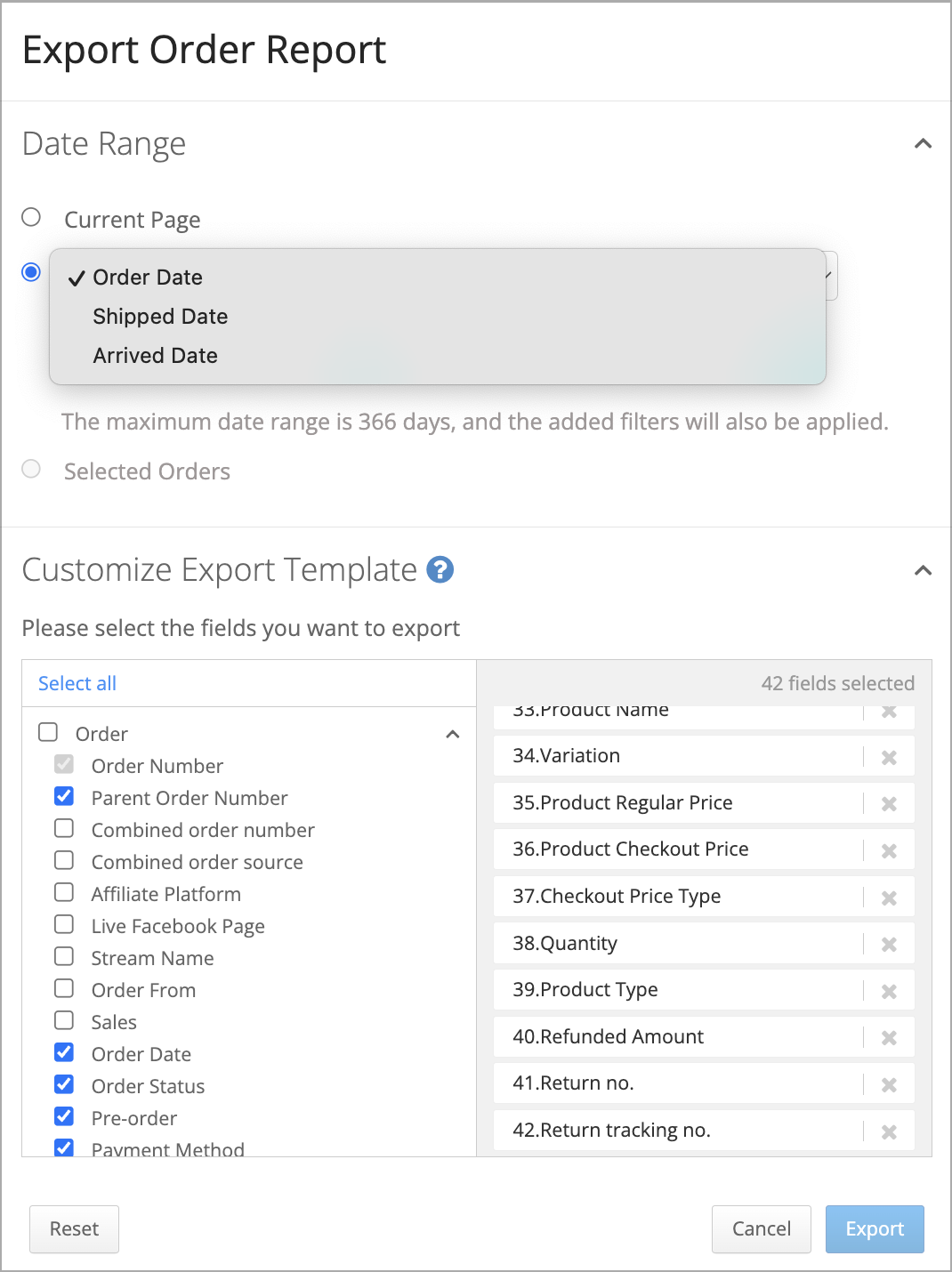Remove the "41.Return no." field

coord(889,1084)
